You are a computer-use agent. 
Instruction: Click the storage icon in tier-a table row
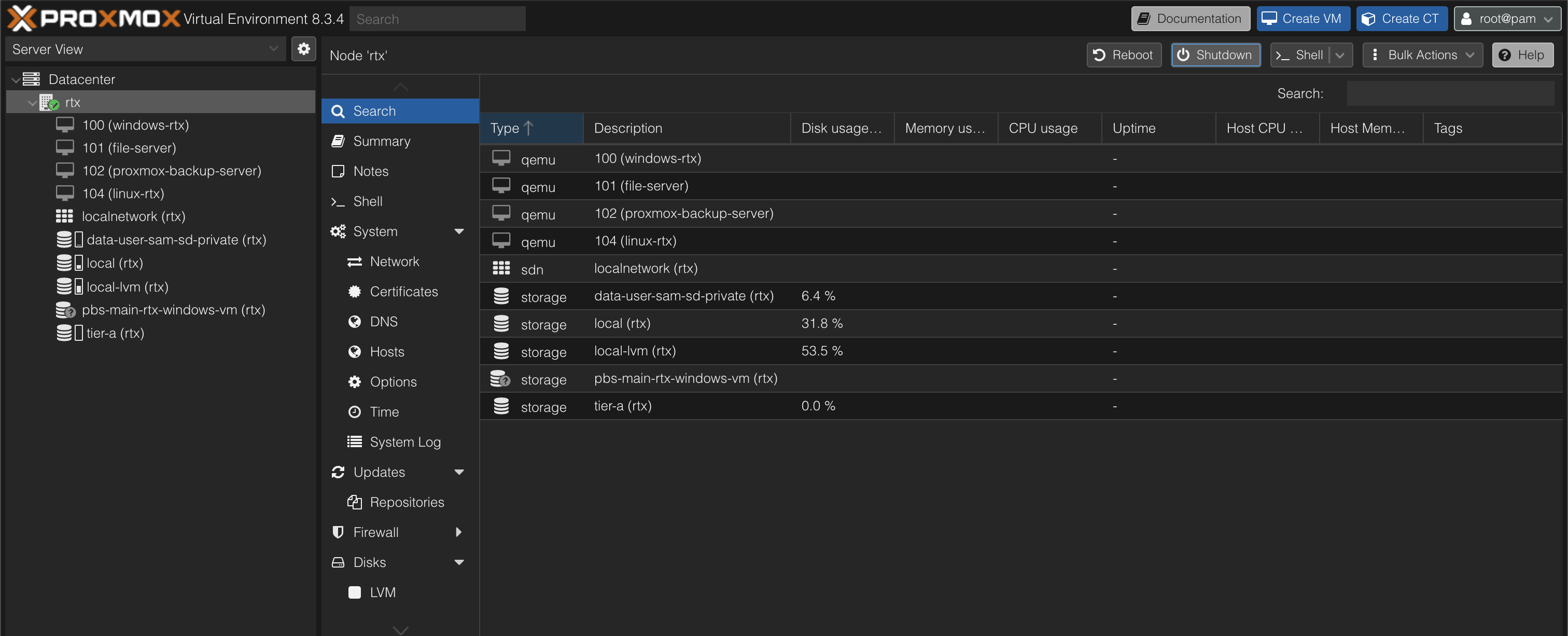[x=501, y=406]
